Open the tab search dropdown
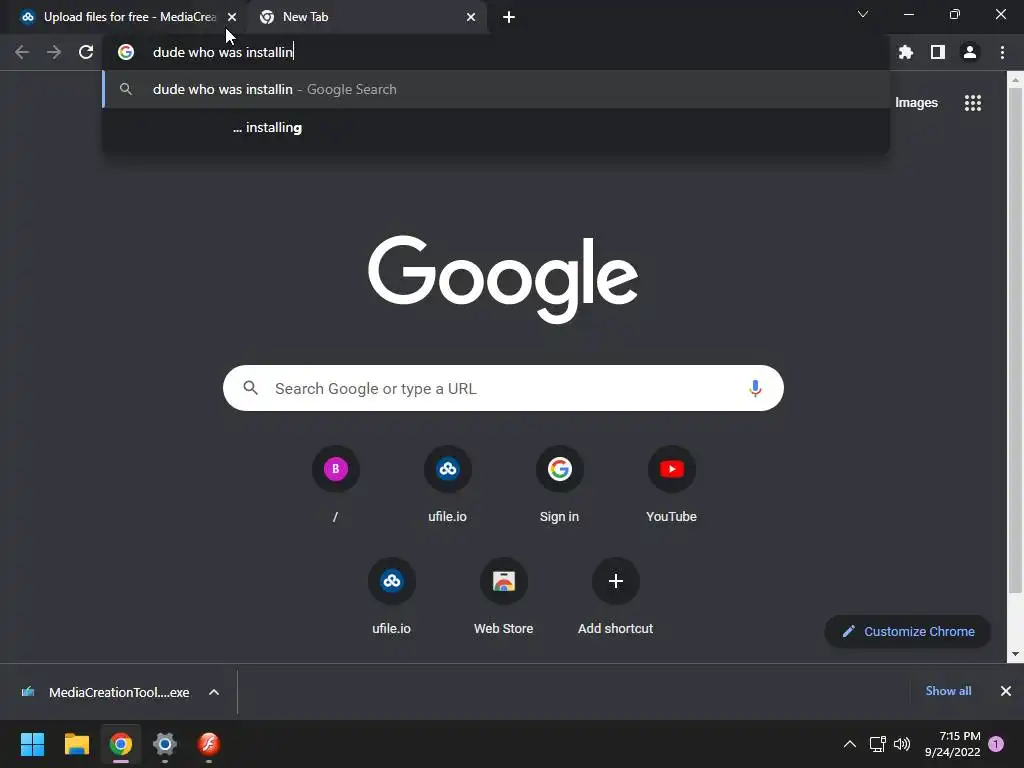Viewport: 1024px width, 768px height. [863, 14]
